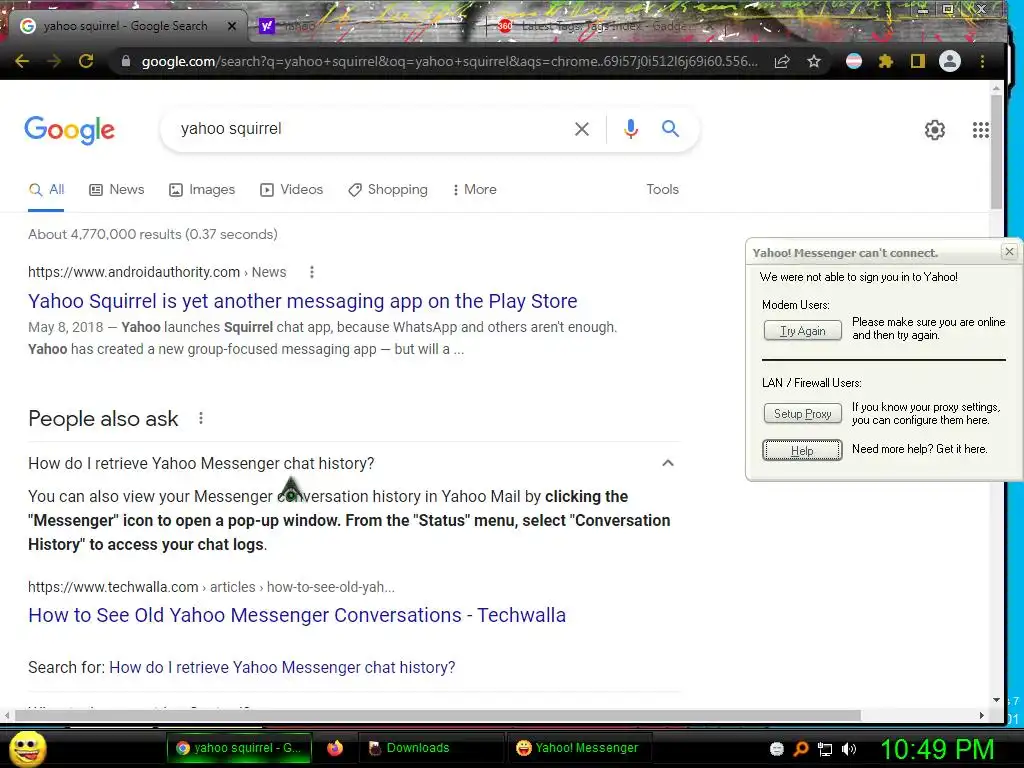
Task: Open Chrome's three-dot menu
Action: [x=982, y=61]
